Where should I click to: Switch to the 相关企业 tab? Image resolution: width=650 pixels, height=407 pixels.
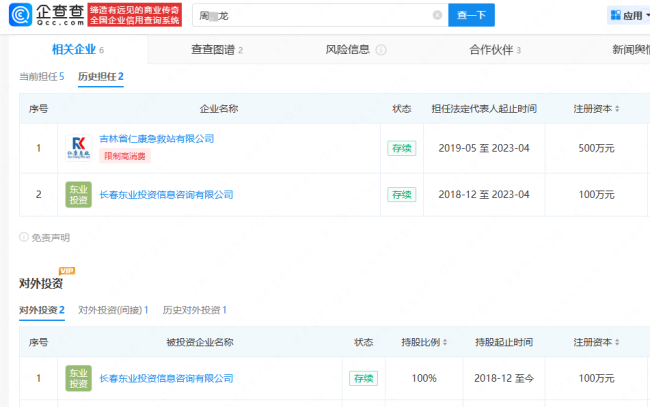(x=78, y=50)
